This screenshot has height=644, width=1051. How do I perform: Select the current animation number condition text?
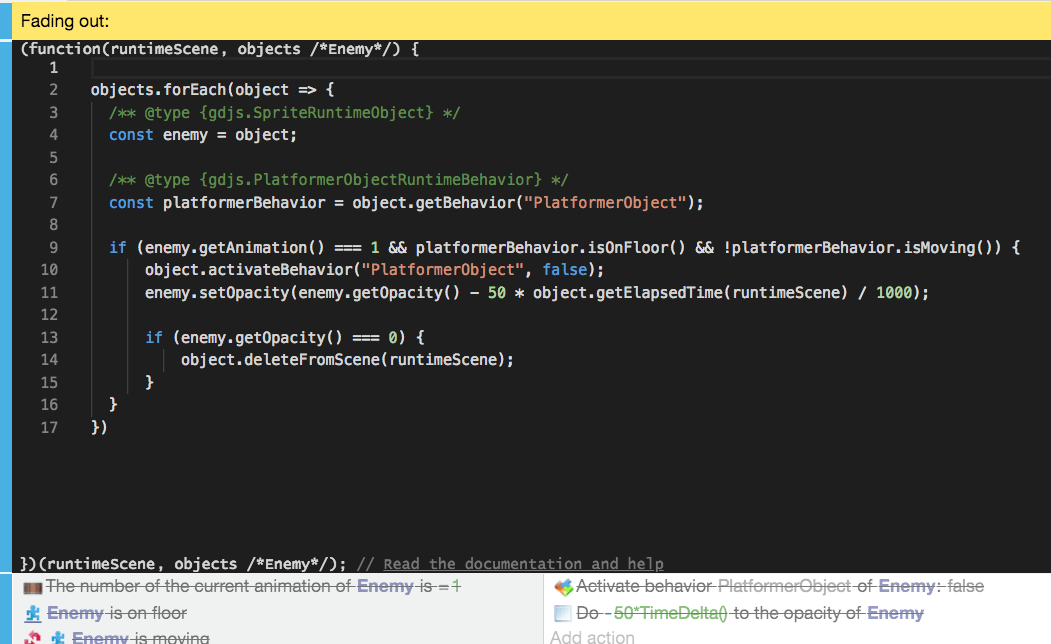pyautogui.click(x=250, y=587)
